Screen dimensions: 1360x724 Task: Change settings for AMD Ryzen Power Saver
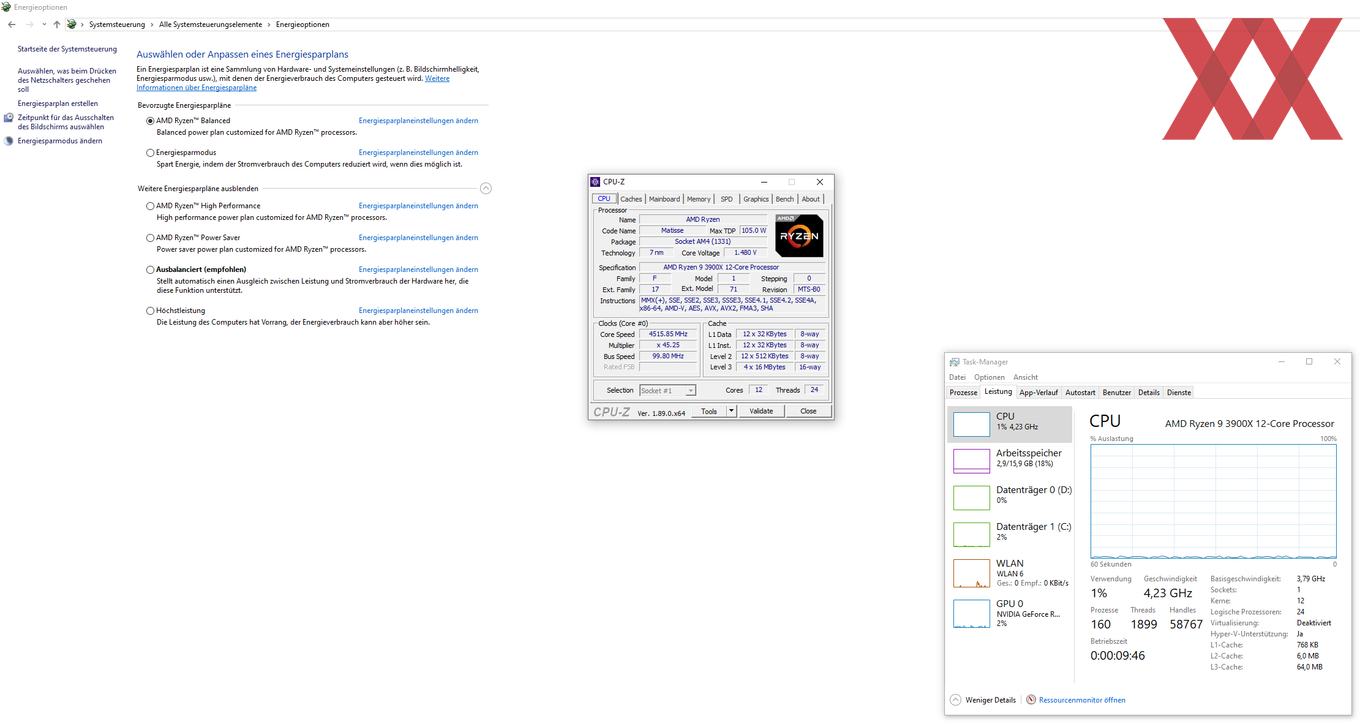coord(418,238)
